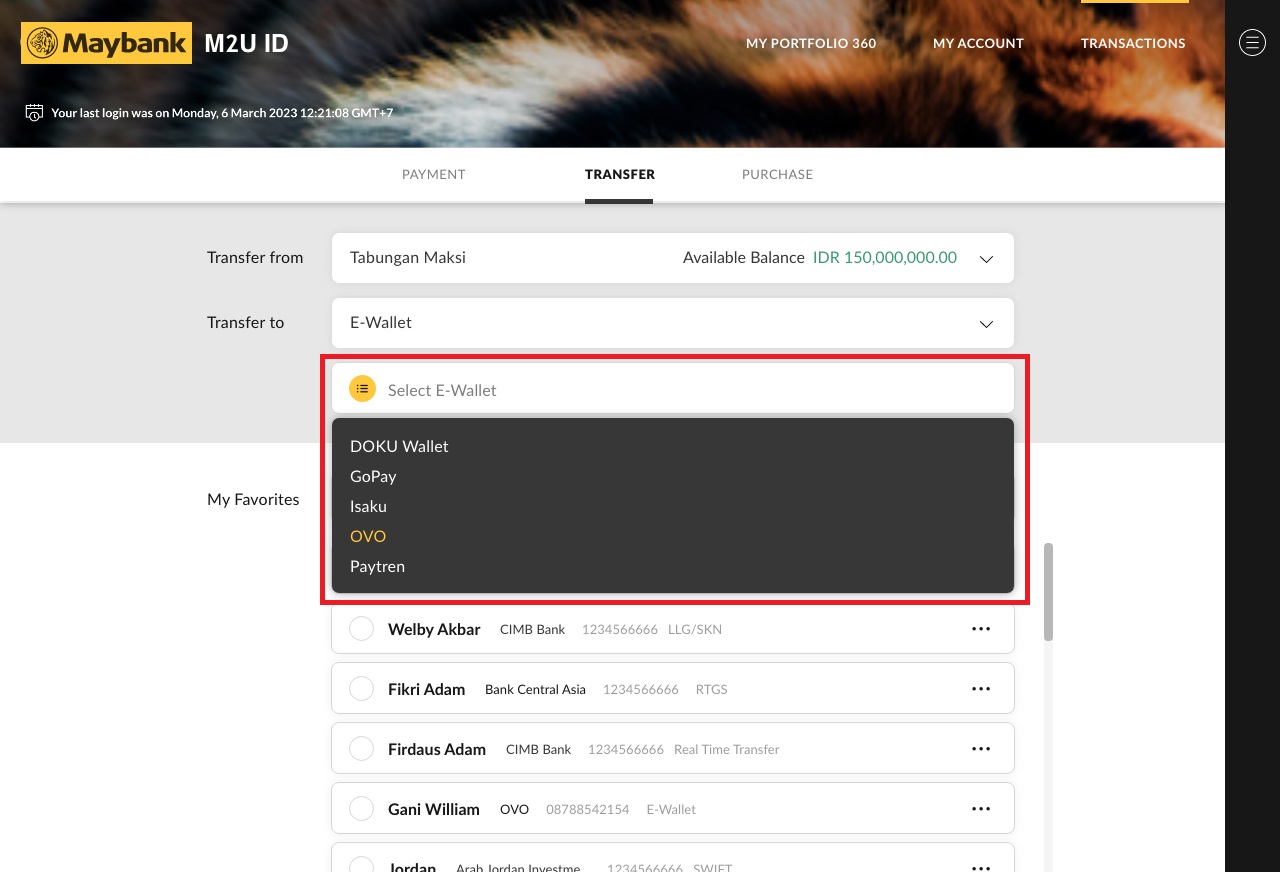Select Firdaus Adam radio button
The height and width of the screenshot is (872, 1280).
coord(361,749)
